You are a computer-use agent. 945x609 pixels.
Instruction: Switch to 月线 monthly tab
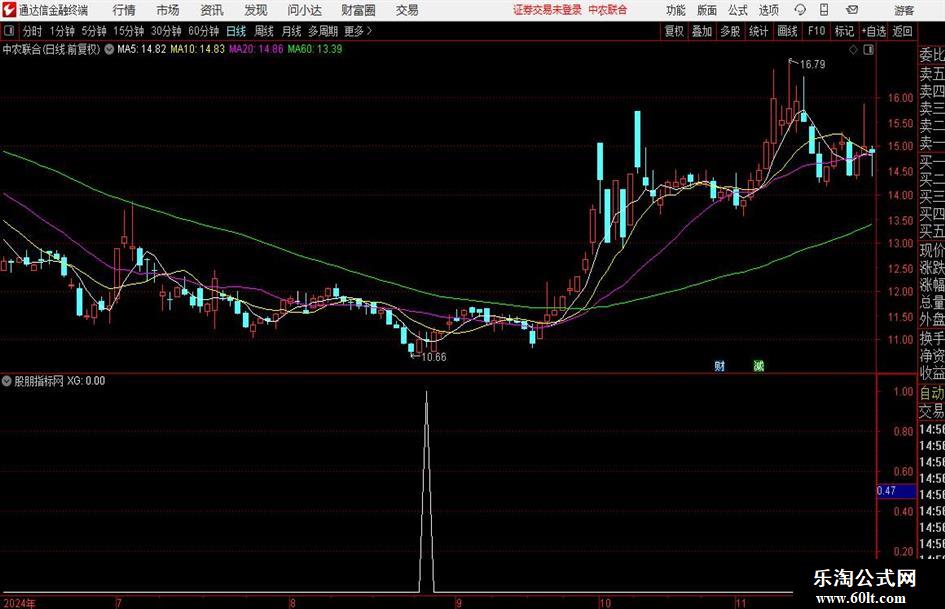[x=292, y=31]
